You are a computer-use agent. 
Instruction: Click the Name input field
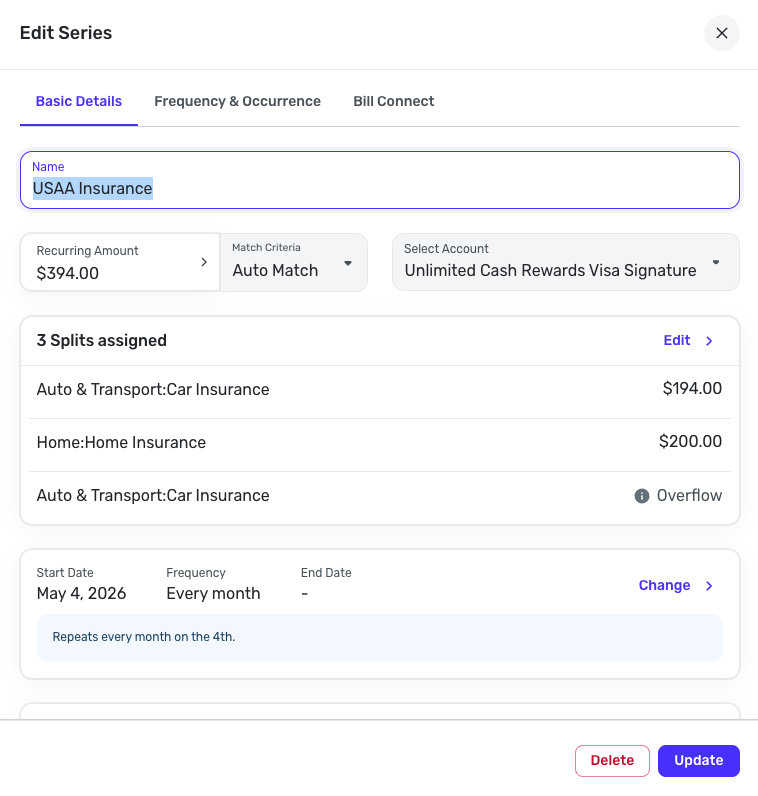click(x=380, y=188)
